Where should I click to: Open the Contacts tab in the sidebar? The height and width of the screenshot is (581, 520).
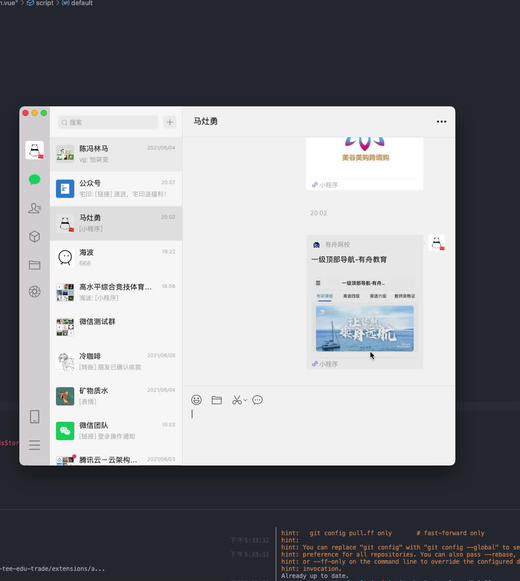(x=34, y=208)
